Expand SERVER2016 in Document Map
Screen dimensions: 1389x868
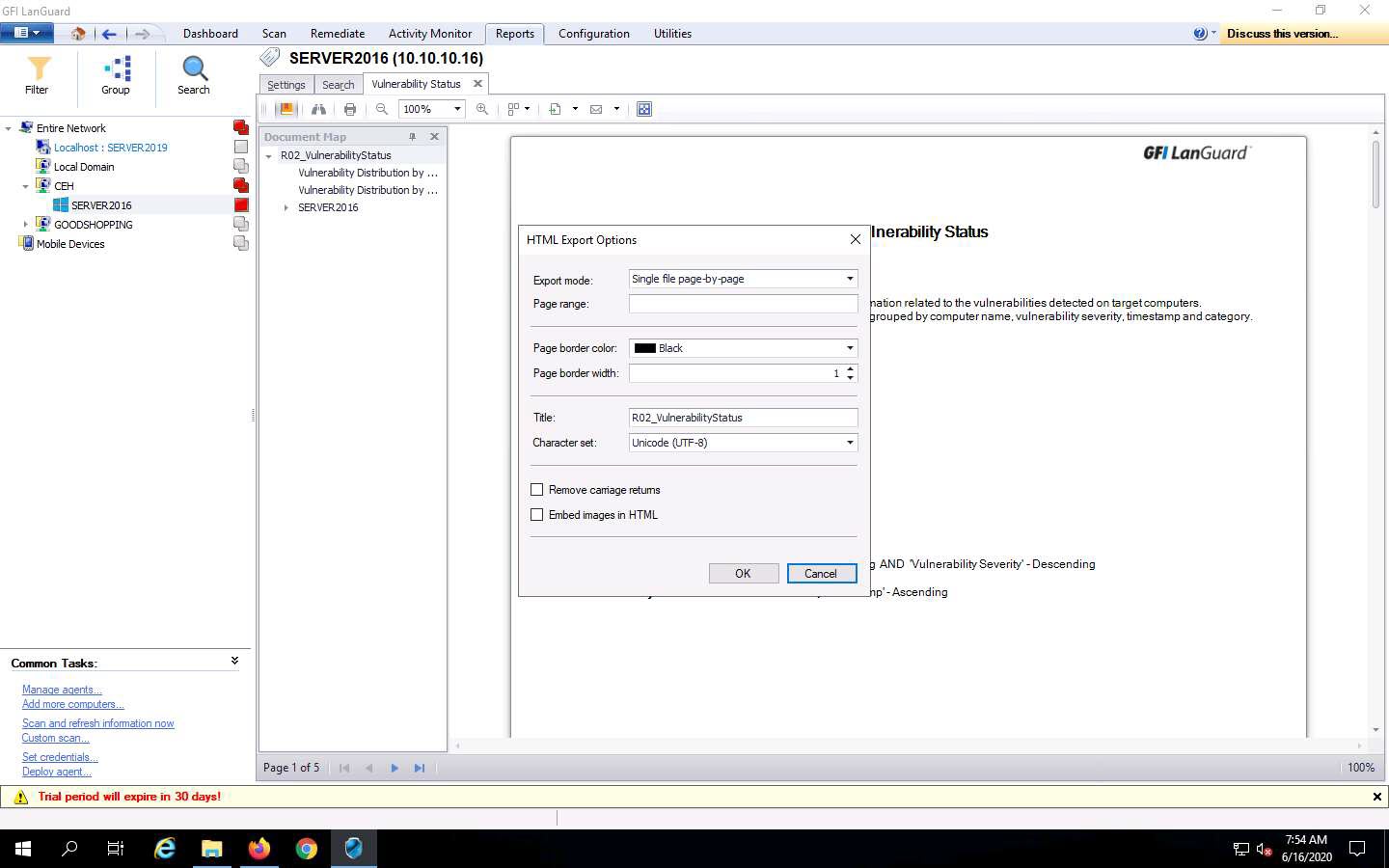[286, 207]
